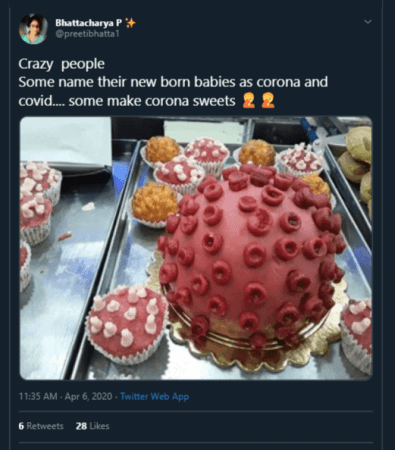The image size is (395, 450).
Task: Click the pink cupcake at bottom left of photo
Action: pos(127,323)
